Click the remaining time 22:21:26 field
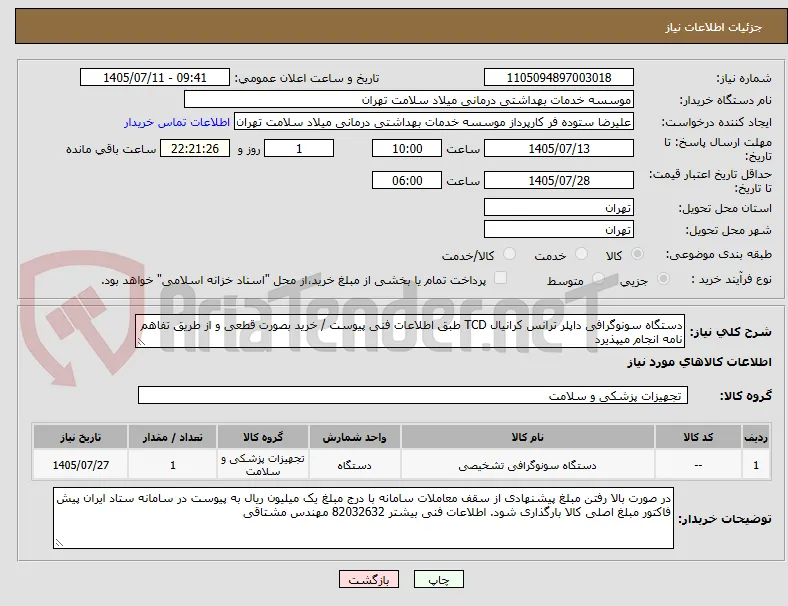 [x=195, y=149]
